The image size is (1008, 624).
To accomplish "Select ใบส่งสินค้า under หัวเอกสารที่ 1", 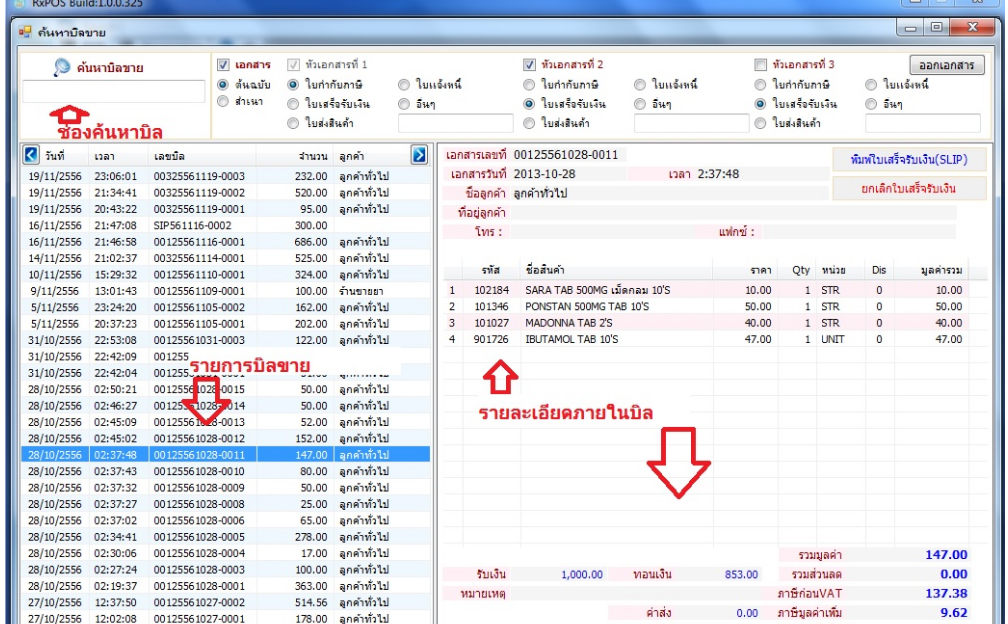I will point(293,123).
